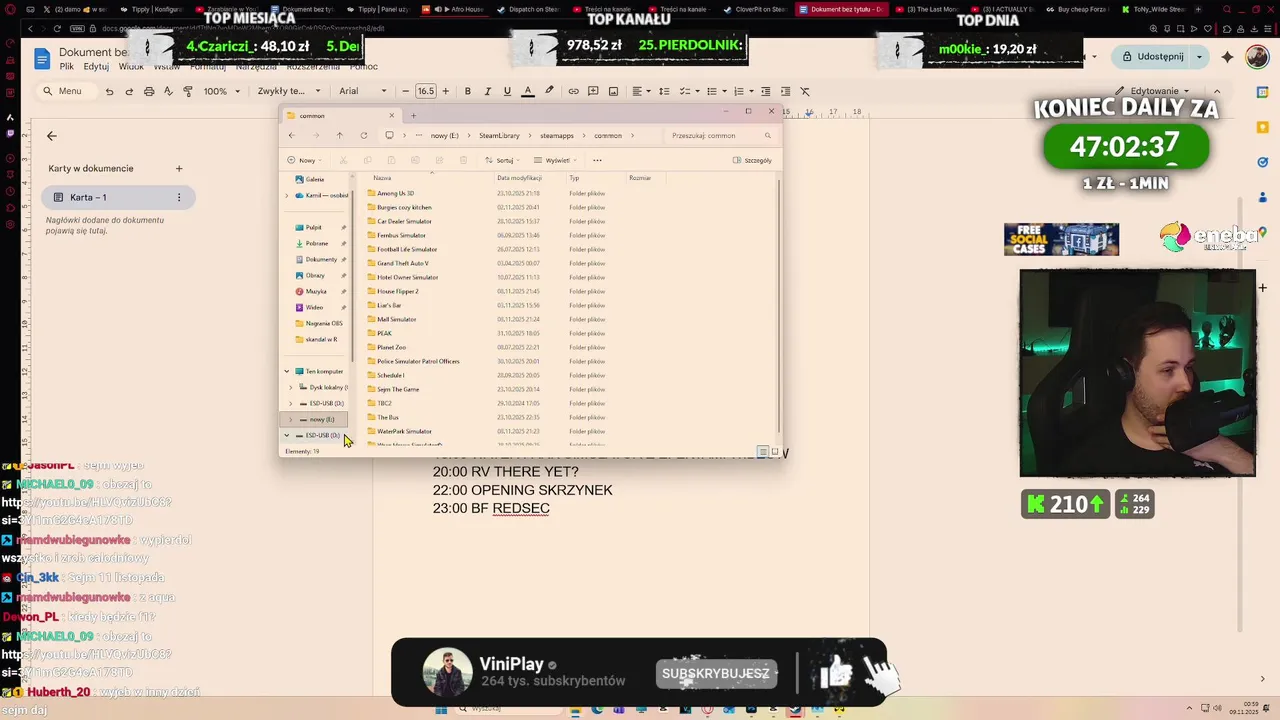Decrease the font size
This screenshot has width=1280, height=720.
[x=407, y=91]
